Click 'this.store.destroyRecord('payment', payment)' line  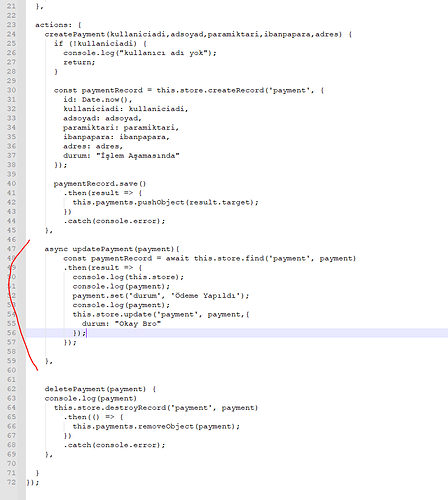156,407
